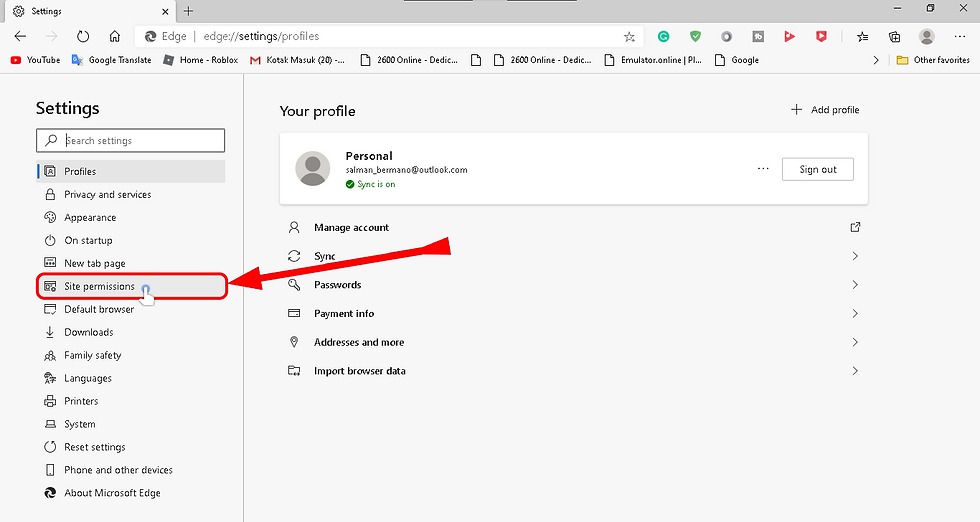Expand the Sync settings row
This screenshot has height=522, width=980.
pos(574,256)
